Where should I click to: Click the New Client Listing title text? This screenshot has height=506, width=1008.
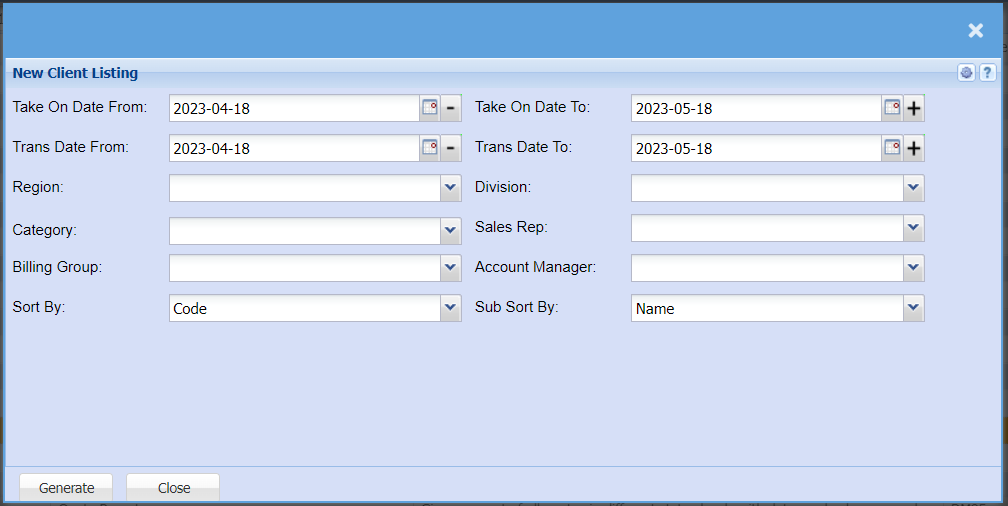click(x=75, y=73)
